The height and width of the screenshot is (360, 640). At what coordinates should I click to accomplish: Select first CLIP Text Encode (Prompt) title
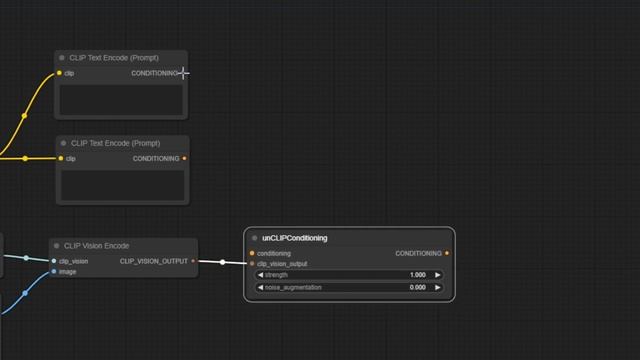click(114, 58)
